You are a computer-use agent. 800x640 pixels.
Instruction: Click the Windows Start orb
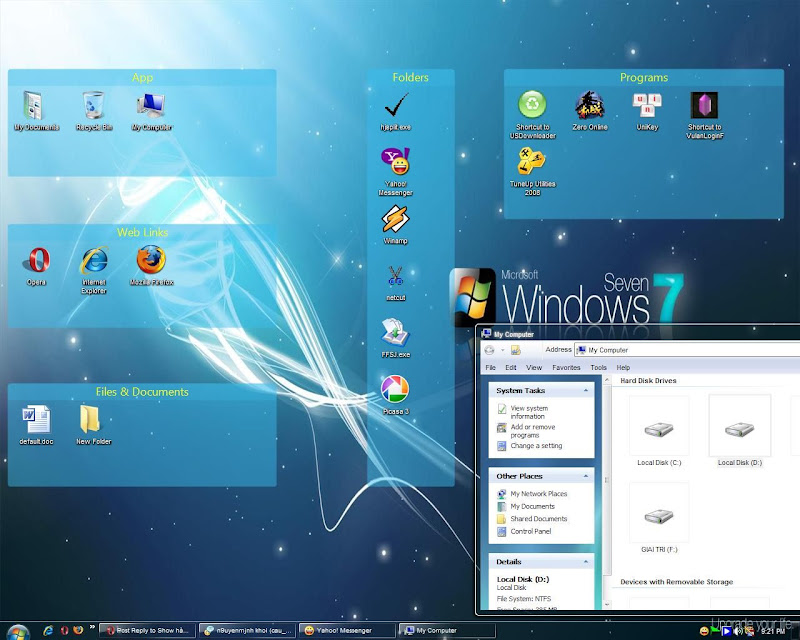point(18,632)
